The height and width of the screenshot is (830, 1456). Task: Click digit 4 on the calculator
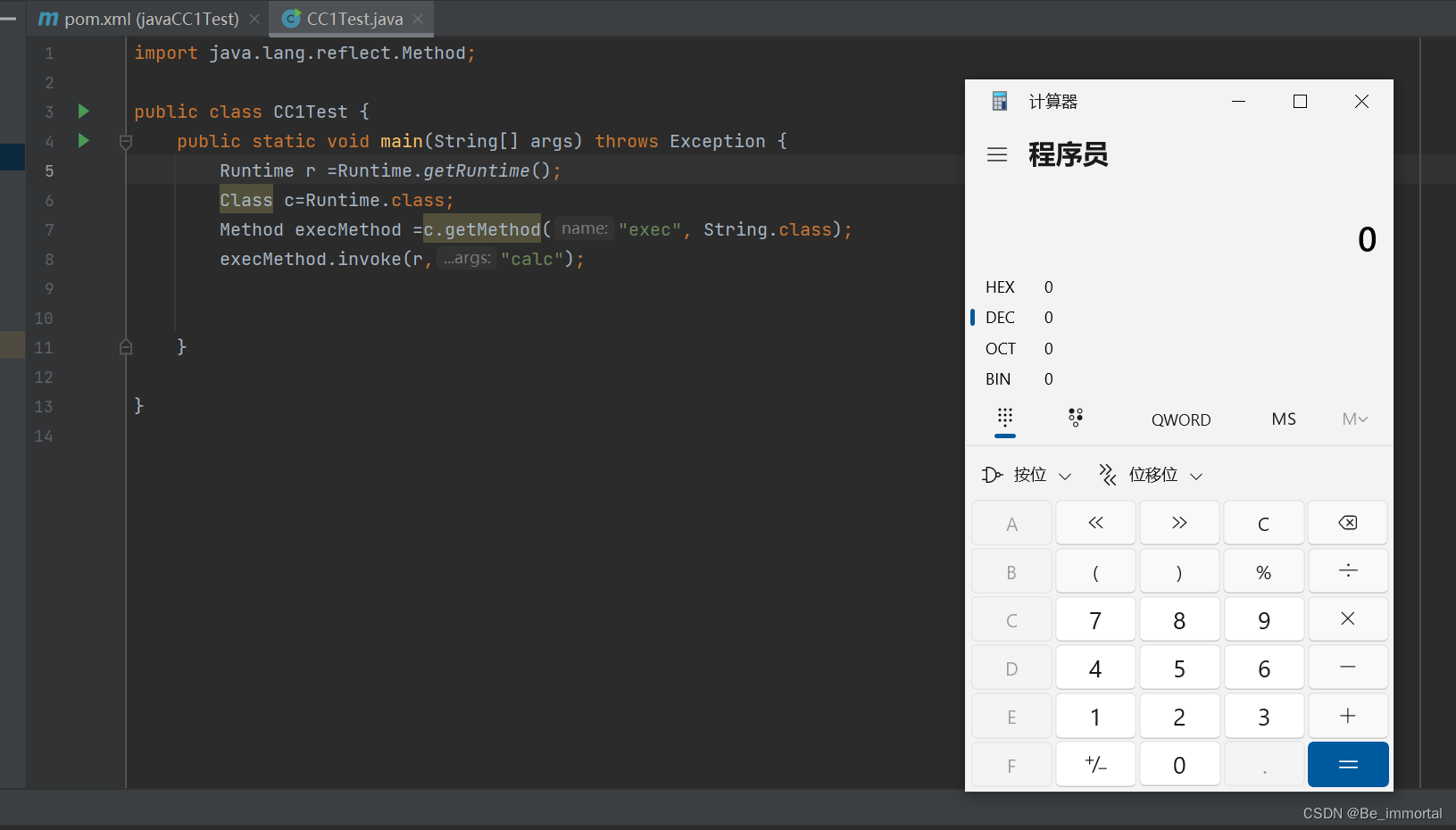(1095, 668)
